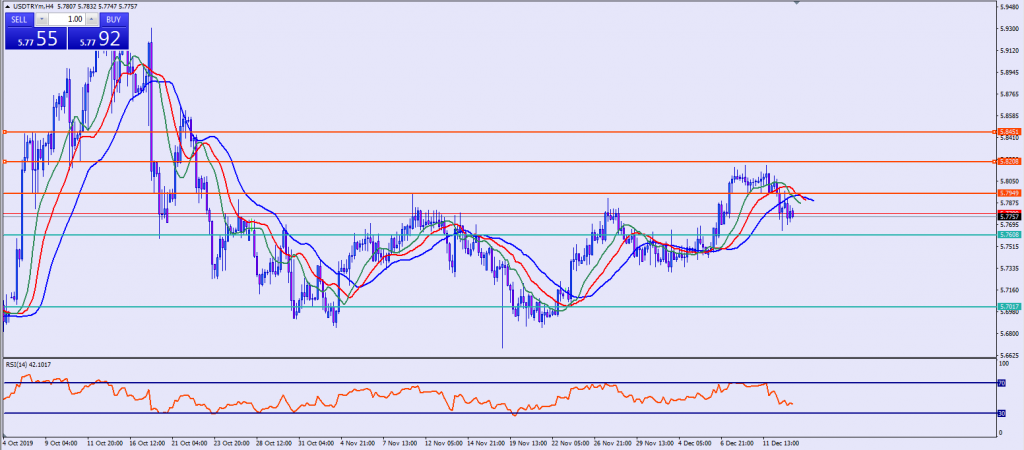Click the RSI(14) indicator label
Image resolution: width=1024 pixels, height=450 pixels.
28,365
